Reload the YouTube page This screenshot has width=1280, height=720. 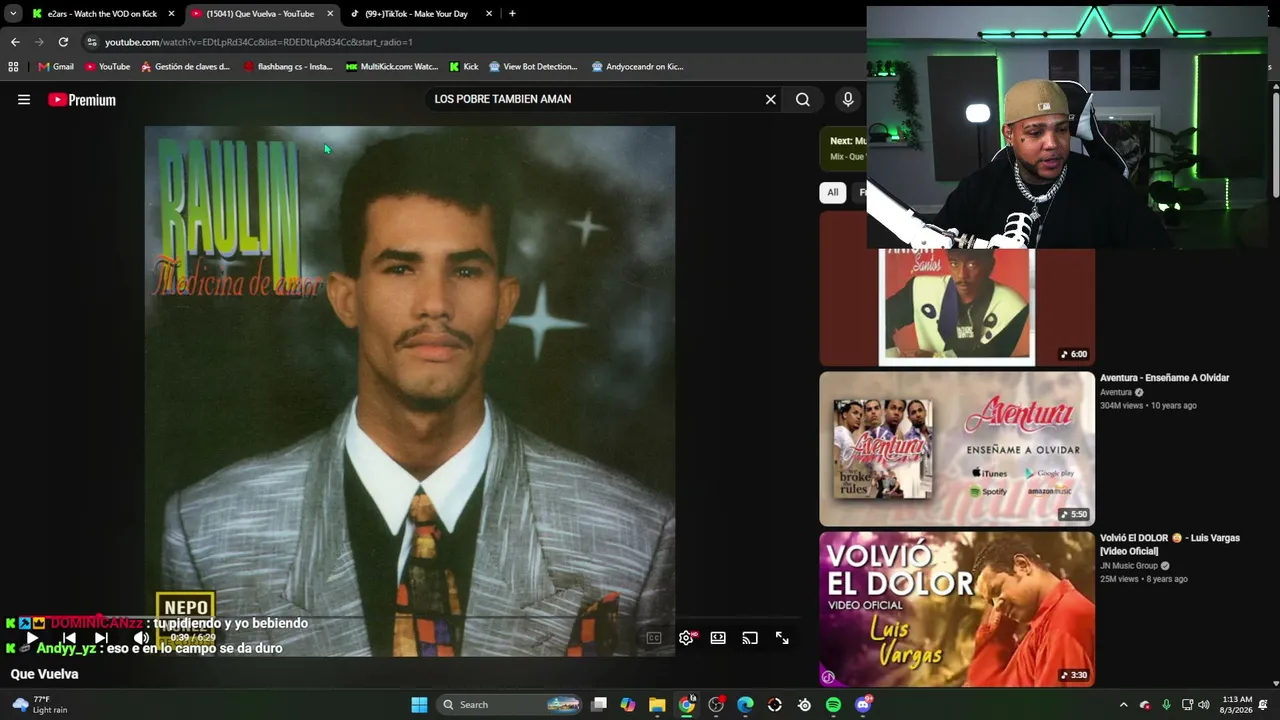pos(63,42)
